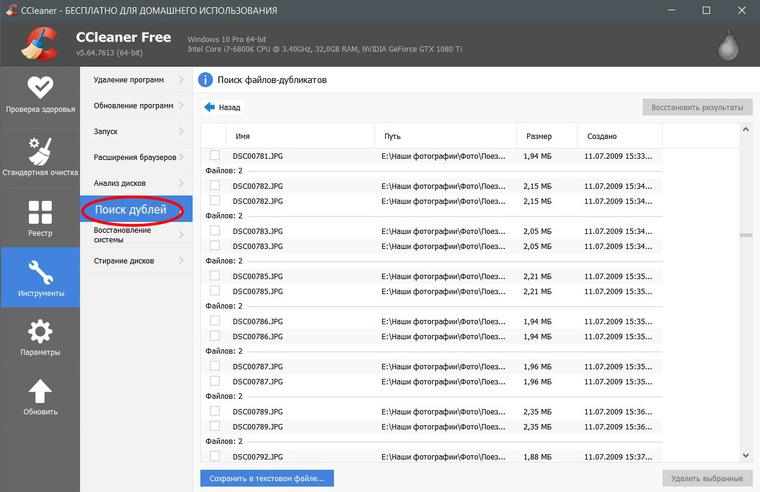Select second DSC00783.JPG file name
Viewport: 760px width, 492px height.
click(x=258, y=246)
